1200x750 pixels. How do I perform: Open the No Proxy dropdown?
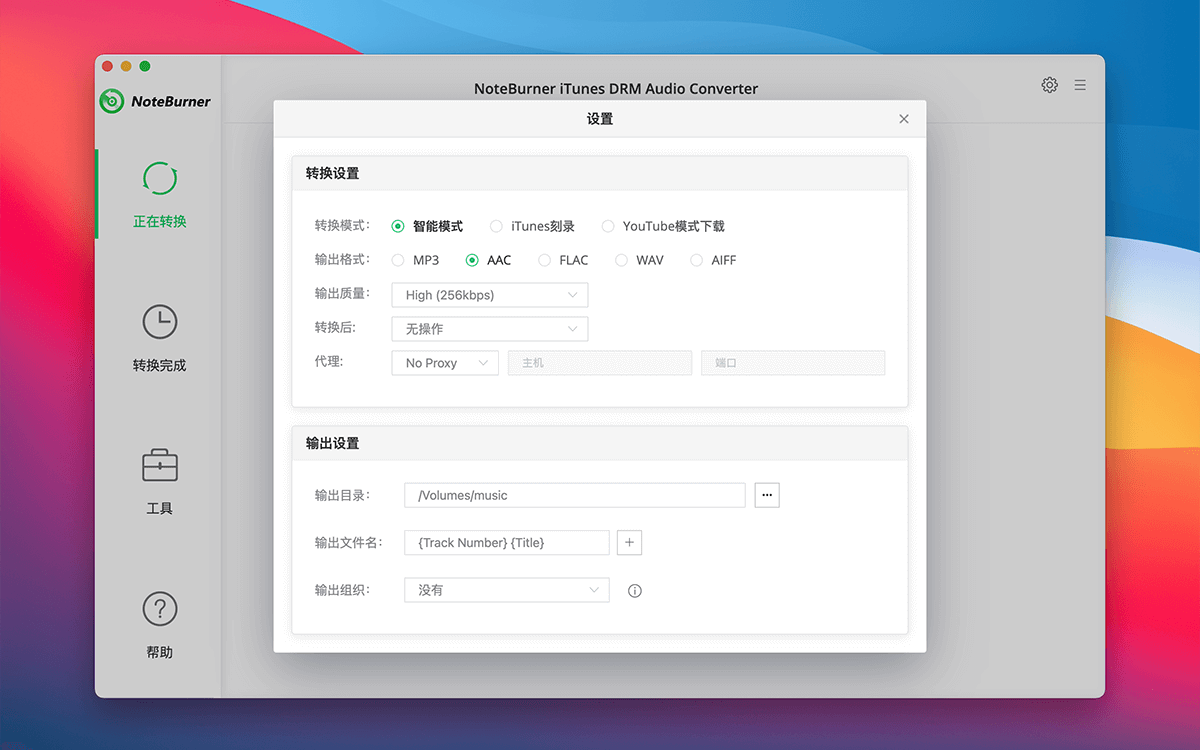pyautogui.click(x=445, y=363)
